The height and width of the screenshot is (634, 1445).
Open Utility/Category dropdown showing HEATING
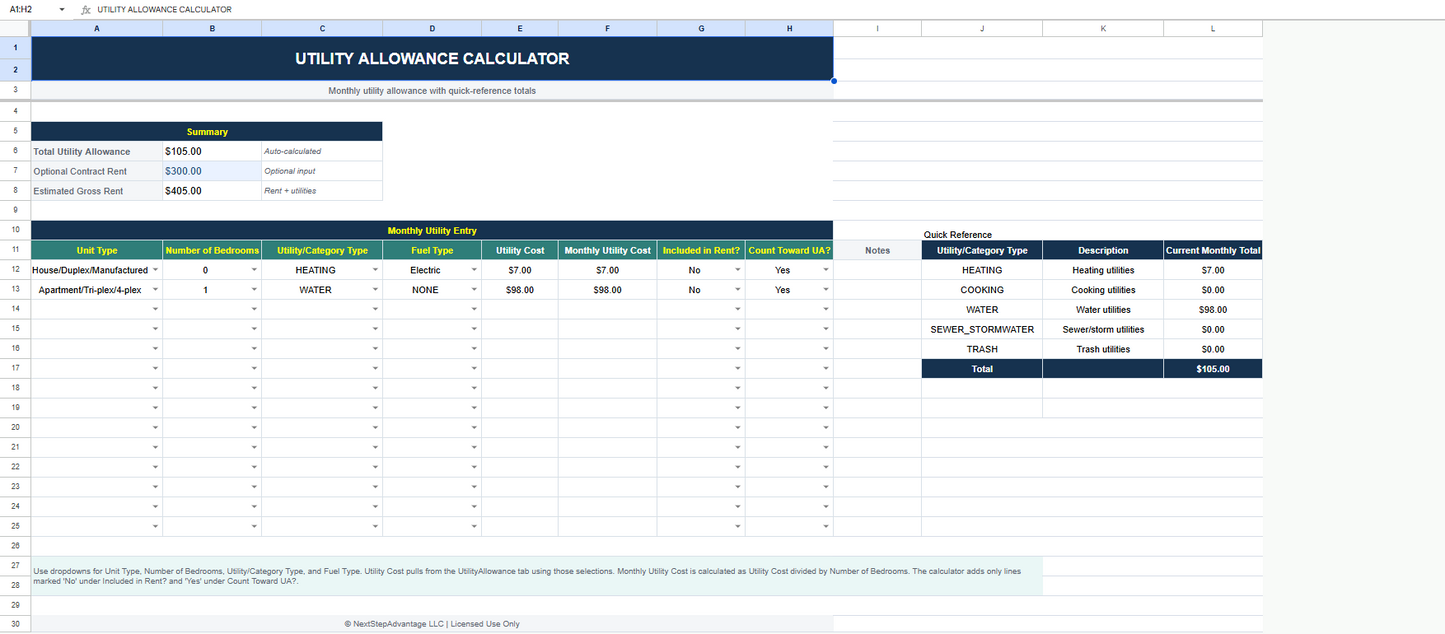[x=375, y=270]
